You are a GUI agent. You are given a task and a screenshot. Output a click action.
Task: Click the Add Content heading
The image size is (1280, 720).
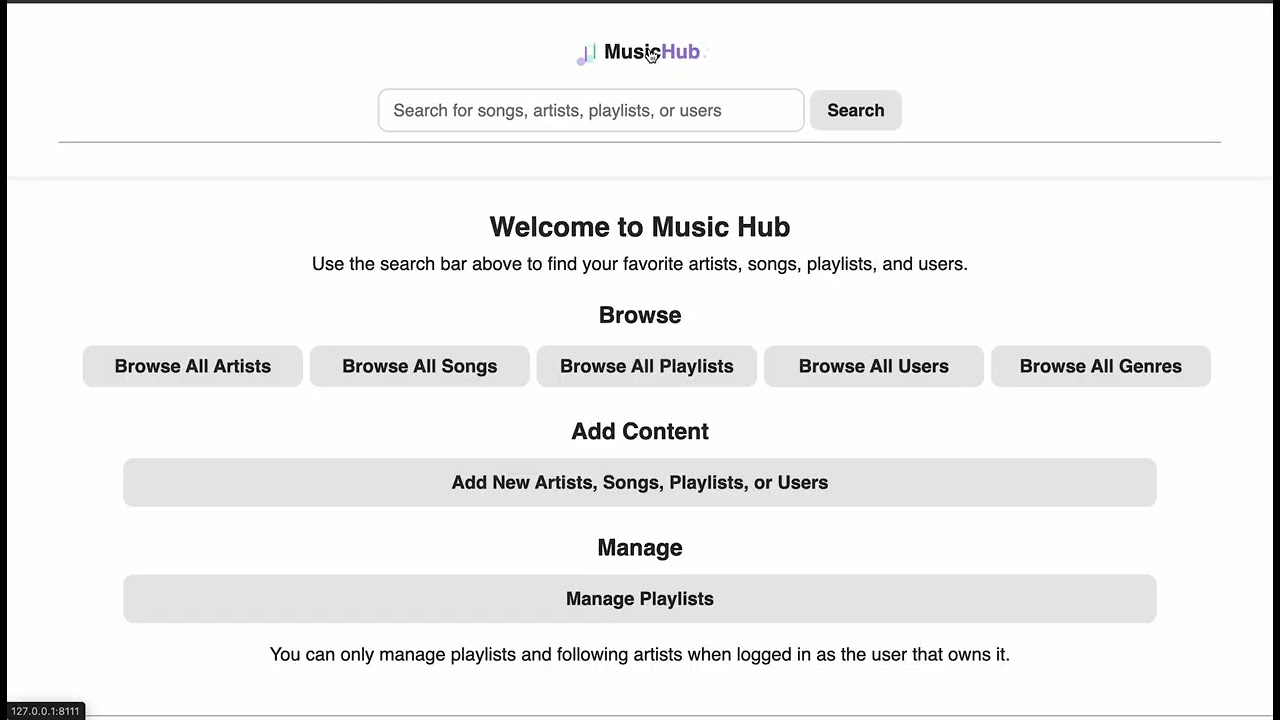click(640, 431)
